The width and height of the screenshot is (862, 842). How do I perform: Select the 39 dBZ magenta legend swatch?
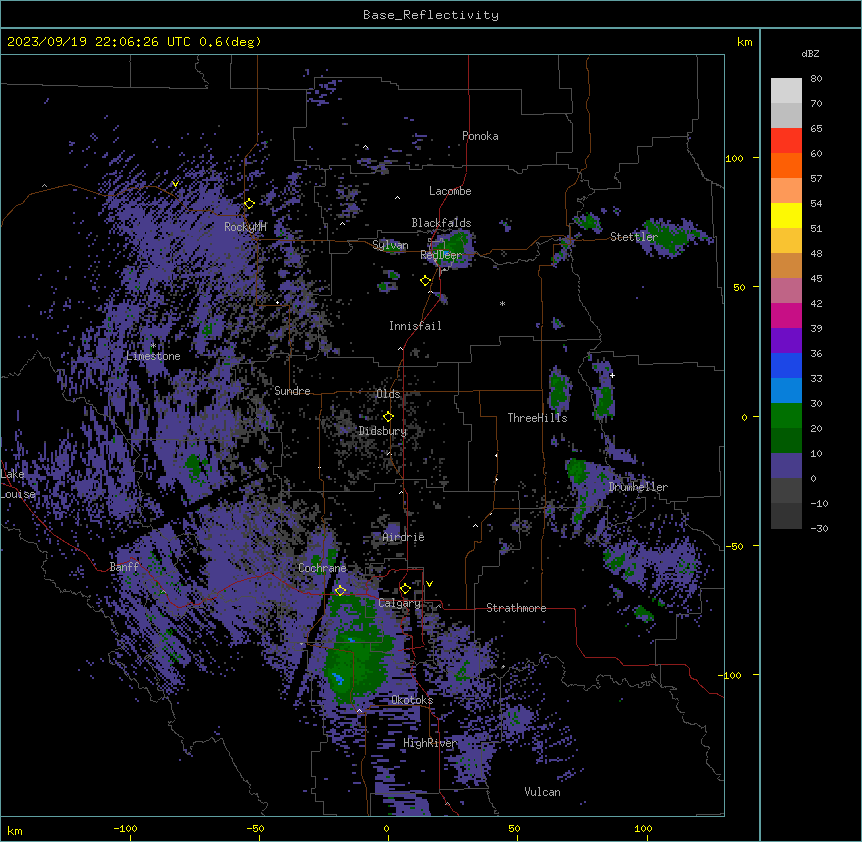click(786, 315)
